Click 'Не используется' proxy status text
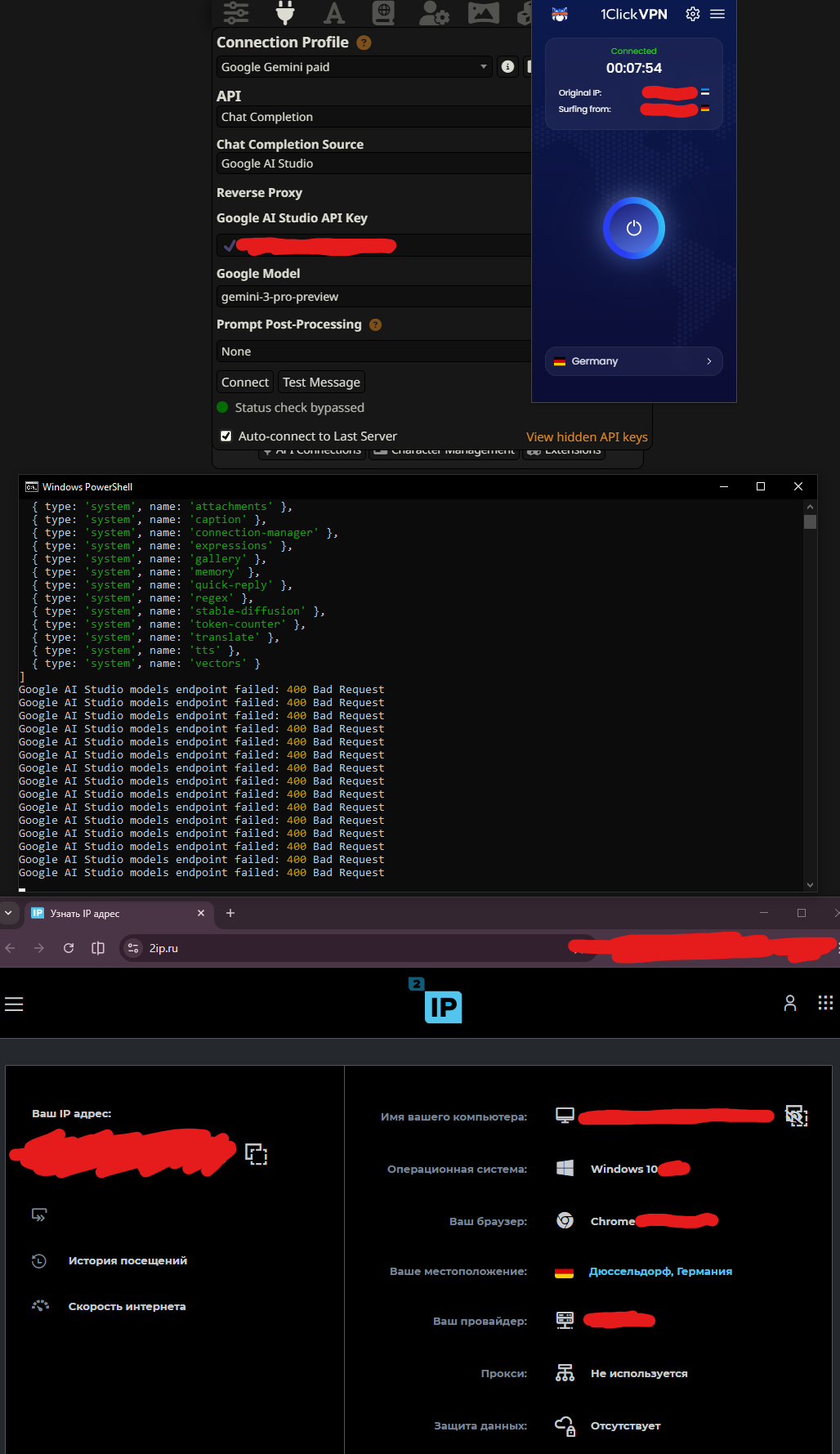 [639, 1374]
